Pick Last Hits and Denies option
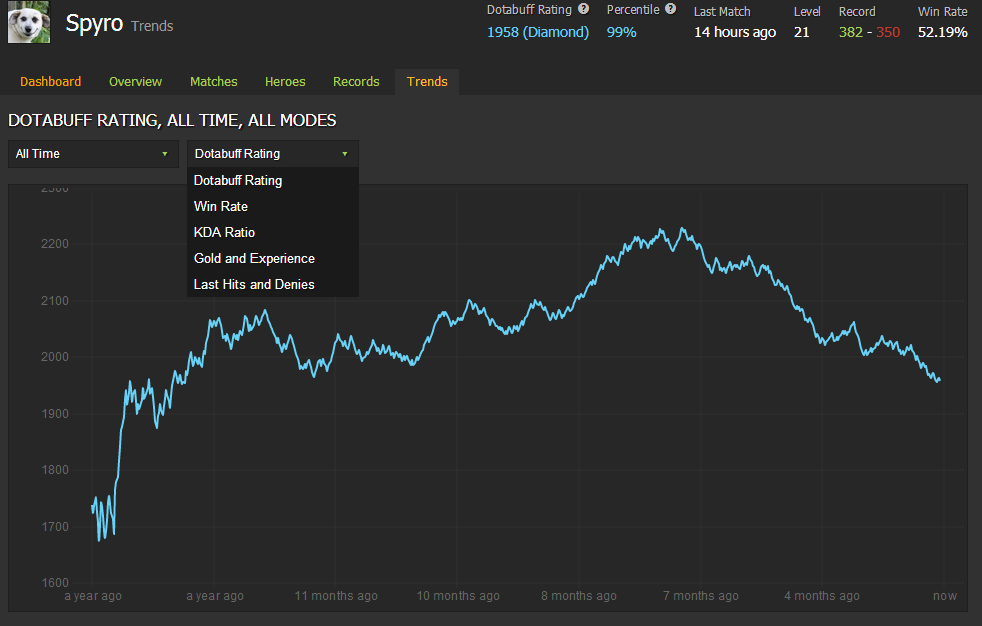982x626 pixels. tap(254, 285)
